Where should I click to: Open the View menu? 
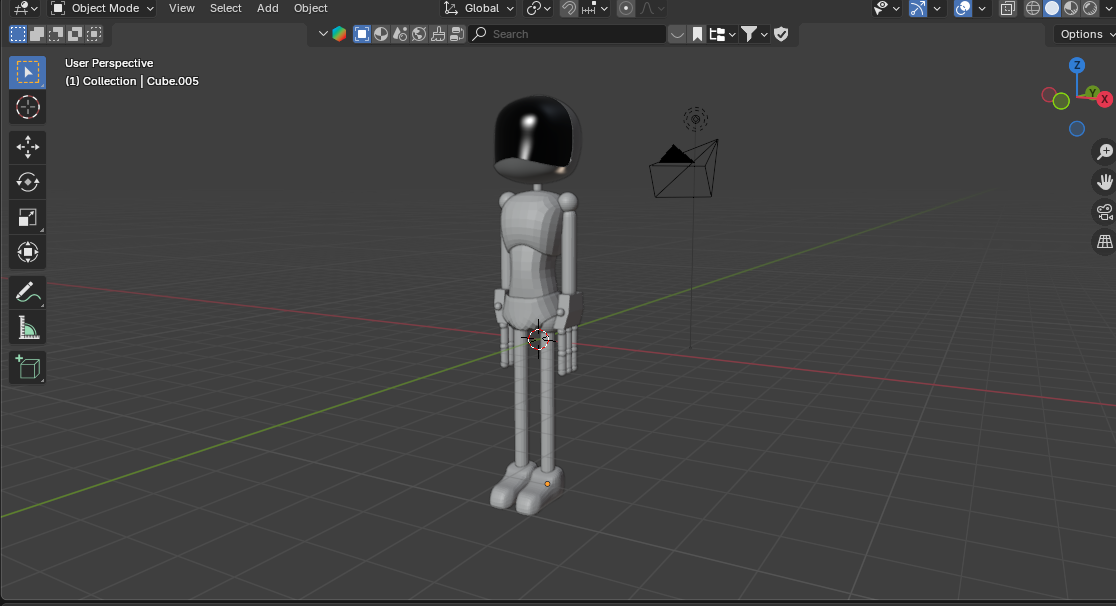tap(181, 8)
